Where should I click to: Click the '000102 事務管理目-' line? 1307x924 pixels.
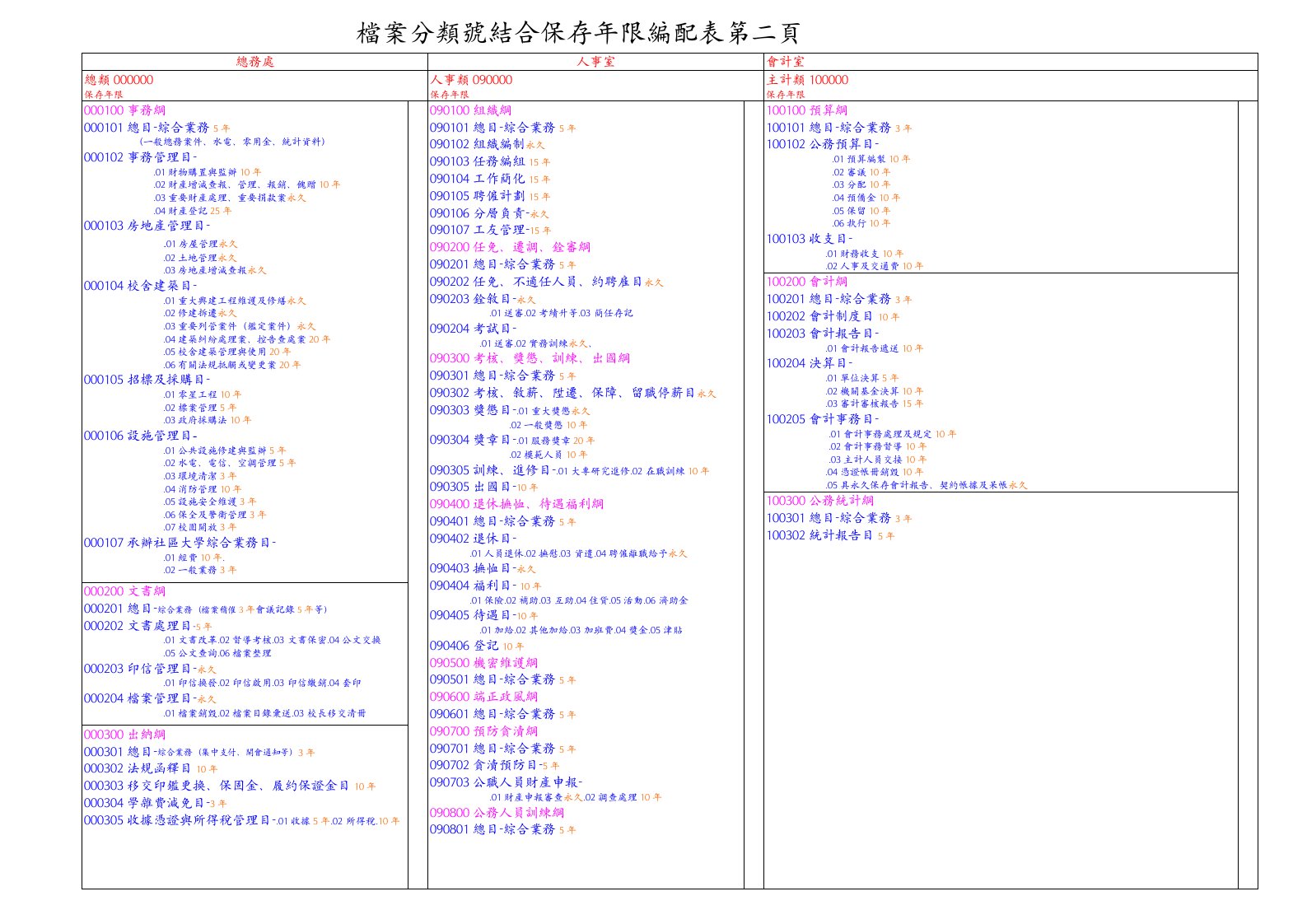pyautogui.click(x=141, y=157)
